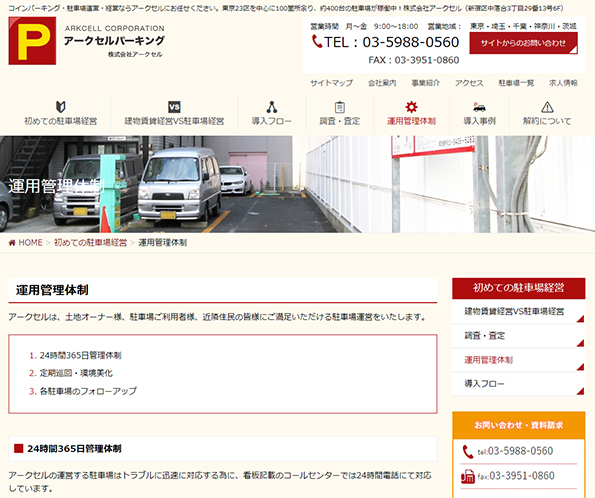595x498 pixels.
Task: Go to HOME via breadcrumb
Action: [30, 243]
